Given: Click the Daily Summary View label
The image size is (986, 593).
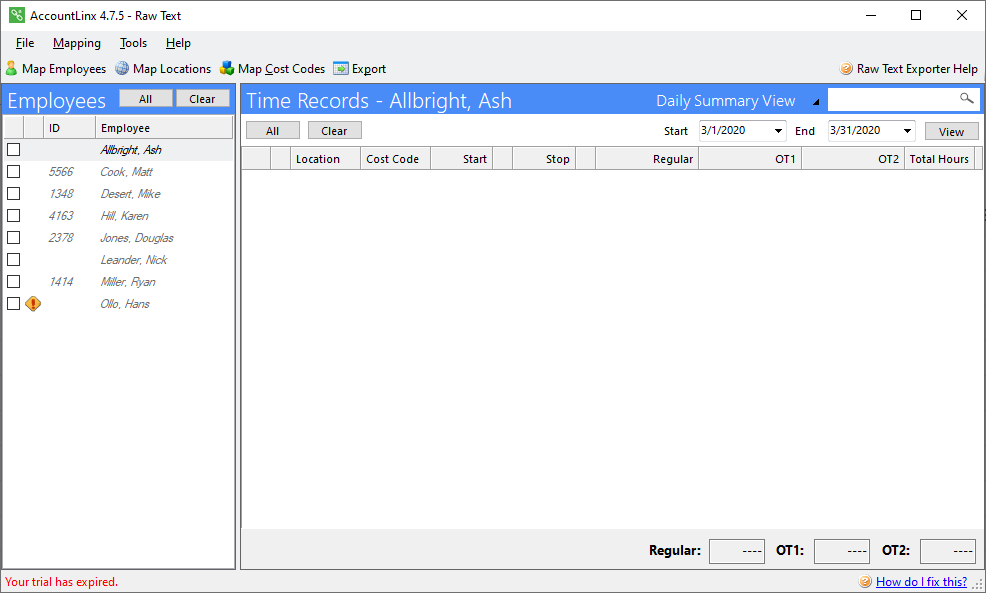Looking at the screenshot, I should (726, 101).
